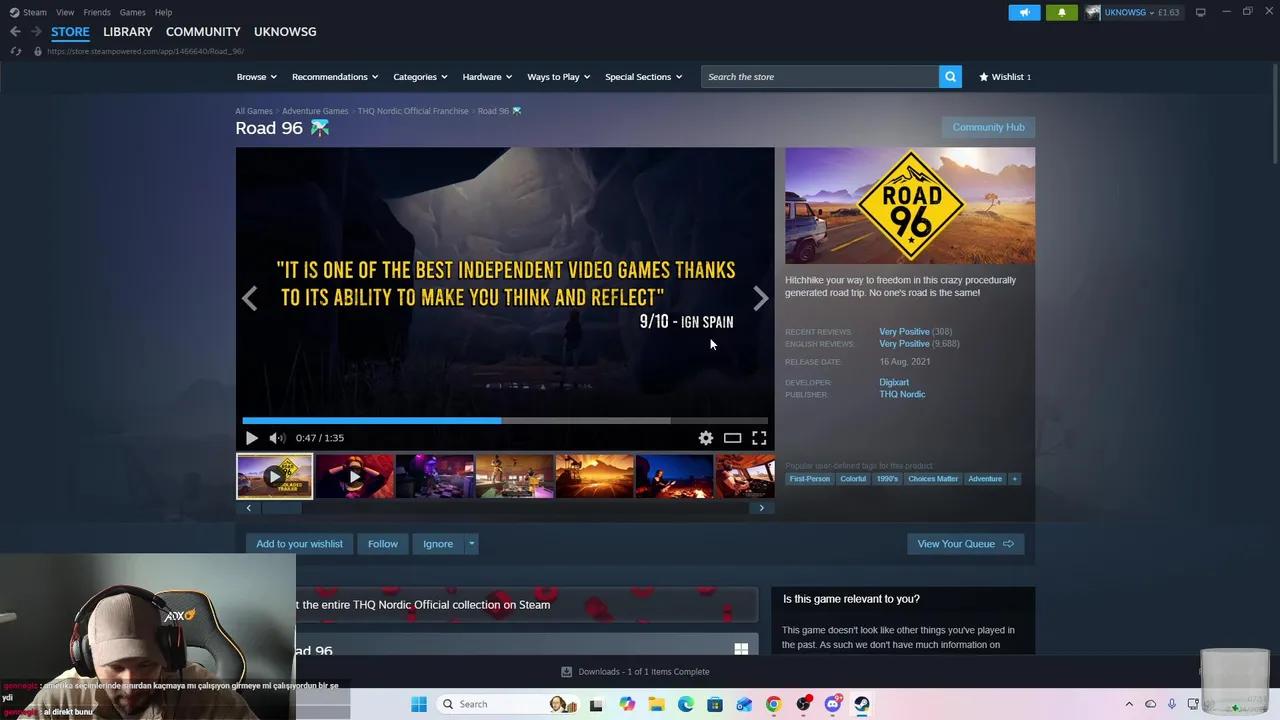Open the UKNOWSG profile tab

[285, 32]
